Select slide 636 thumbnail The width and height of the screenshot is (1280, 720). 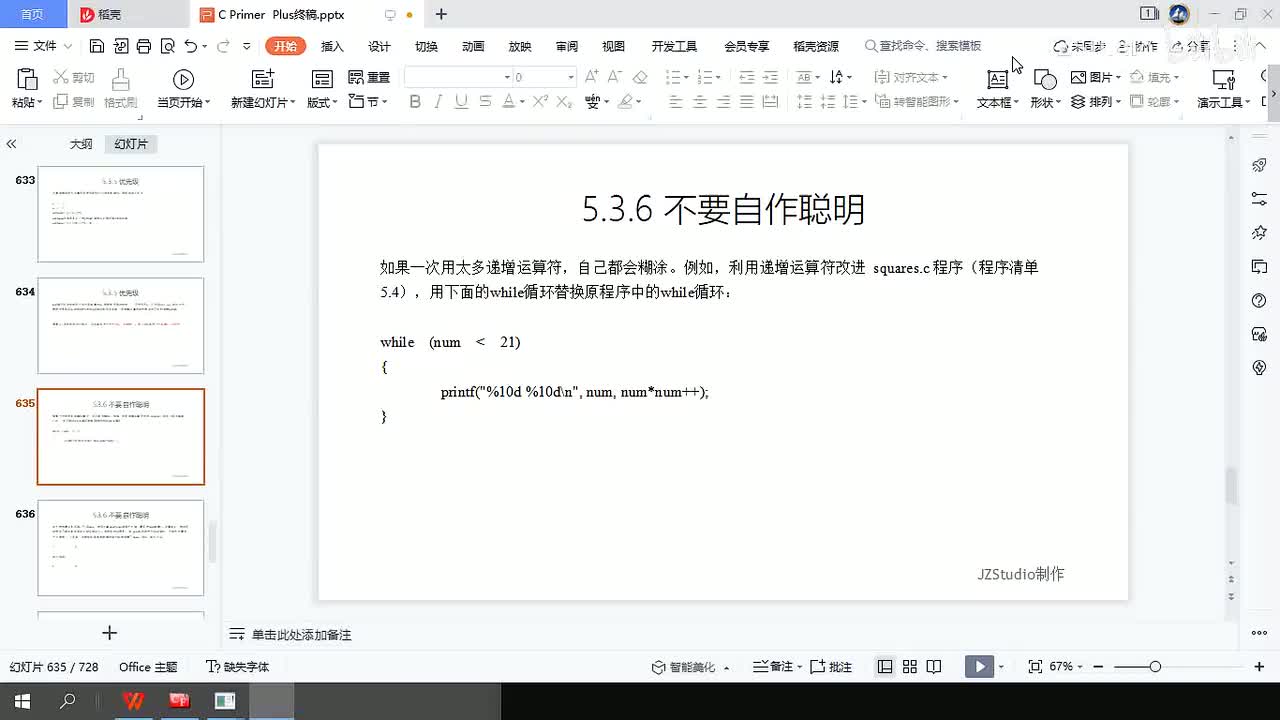pos(121,548)
